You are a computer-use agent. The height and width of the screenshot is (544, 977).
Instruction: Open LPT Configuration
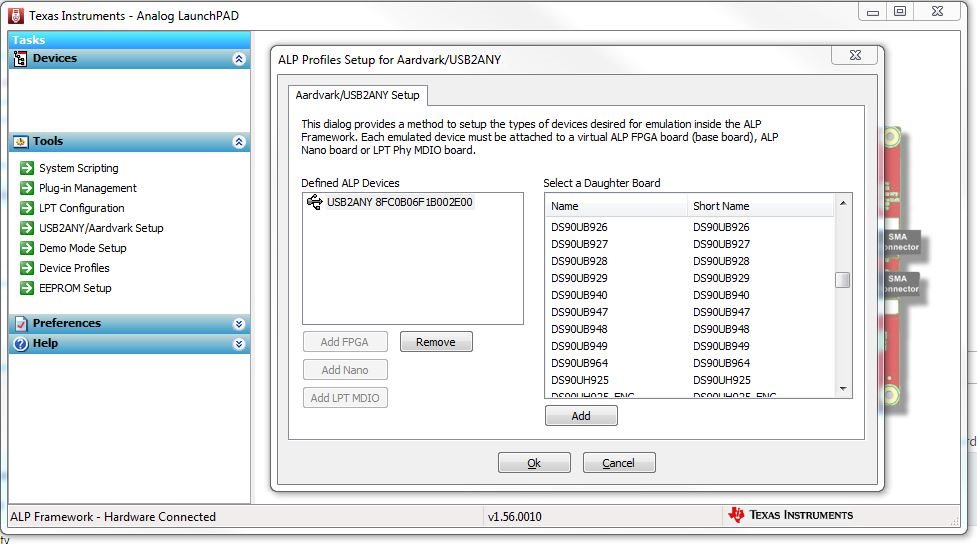[82, 208]
